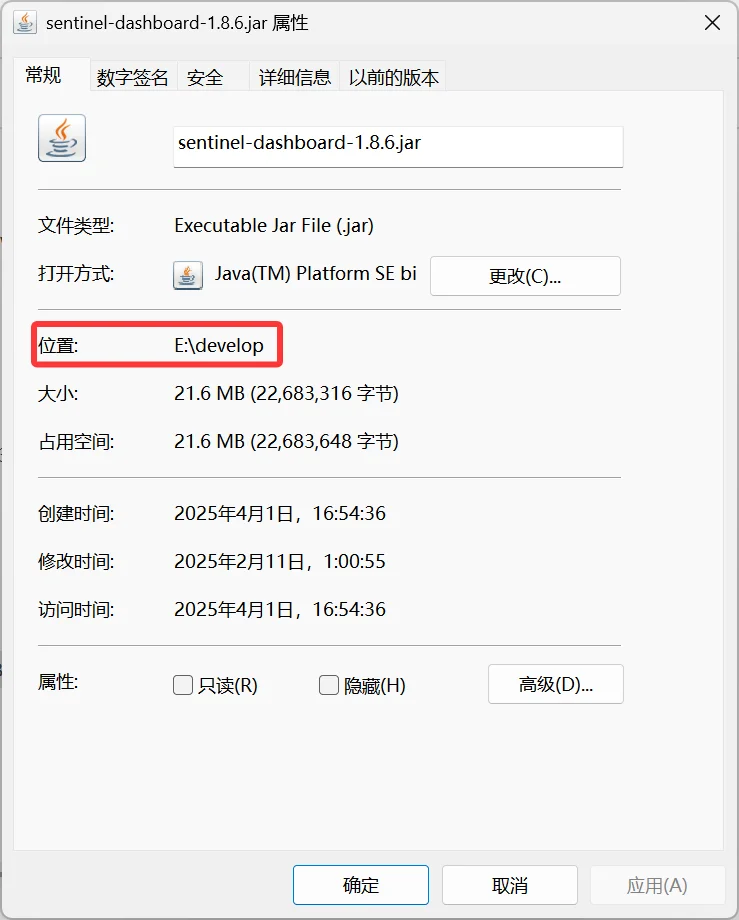
Task: Close the 属性 dialog with the X button
Action: (712, 23)
